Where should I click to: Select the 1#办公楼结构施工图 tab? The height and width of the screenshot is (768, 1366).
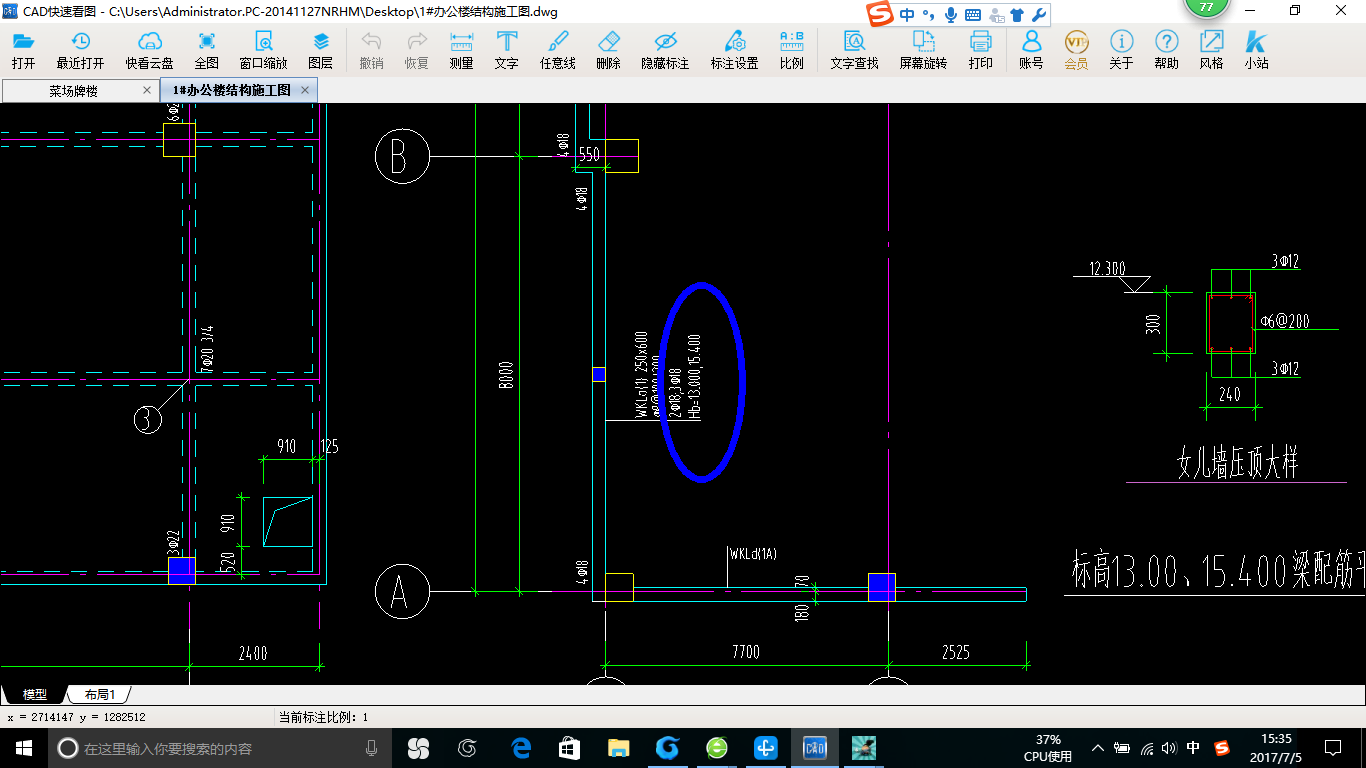232,90
